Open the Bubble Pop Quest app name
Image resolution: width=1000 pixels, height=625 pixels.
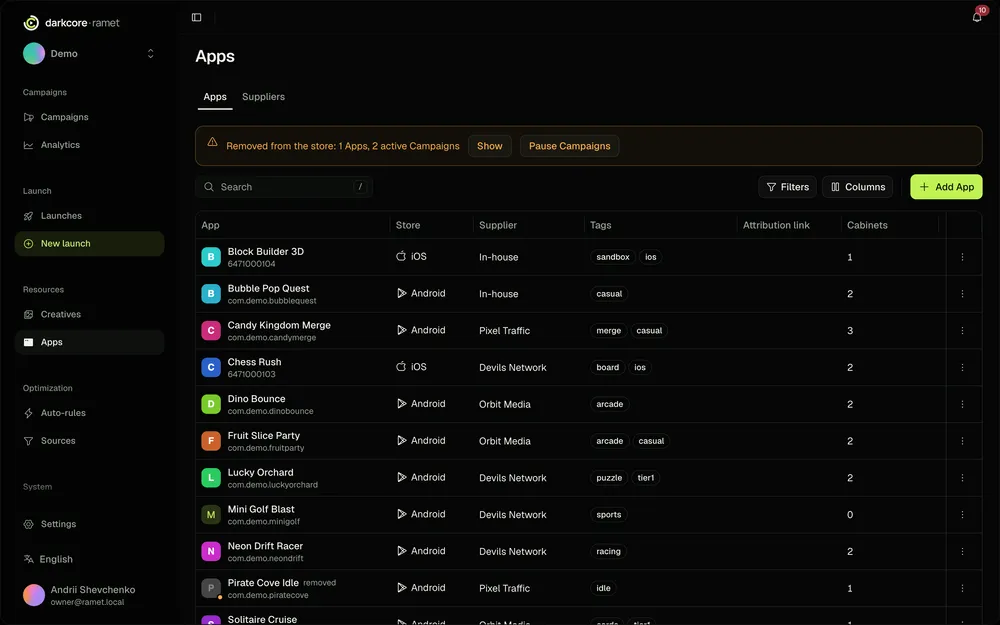pyautogui.click(x=268, y=288)
